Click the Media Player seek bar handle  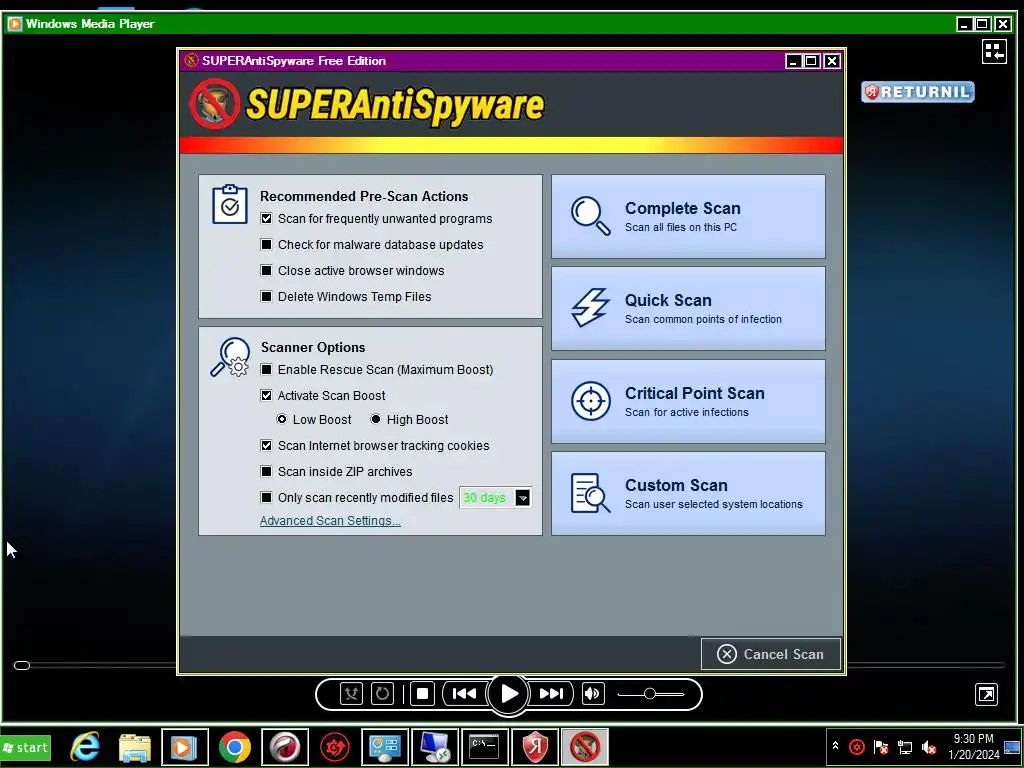pyautogui.click(x=22, y=665)
